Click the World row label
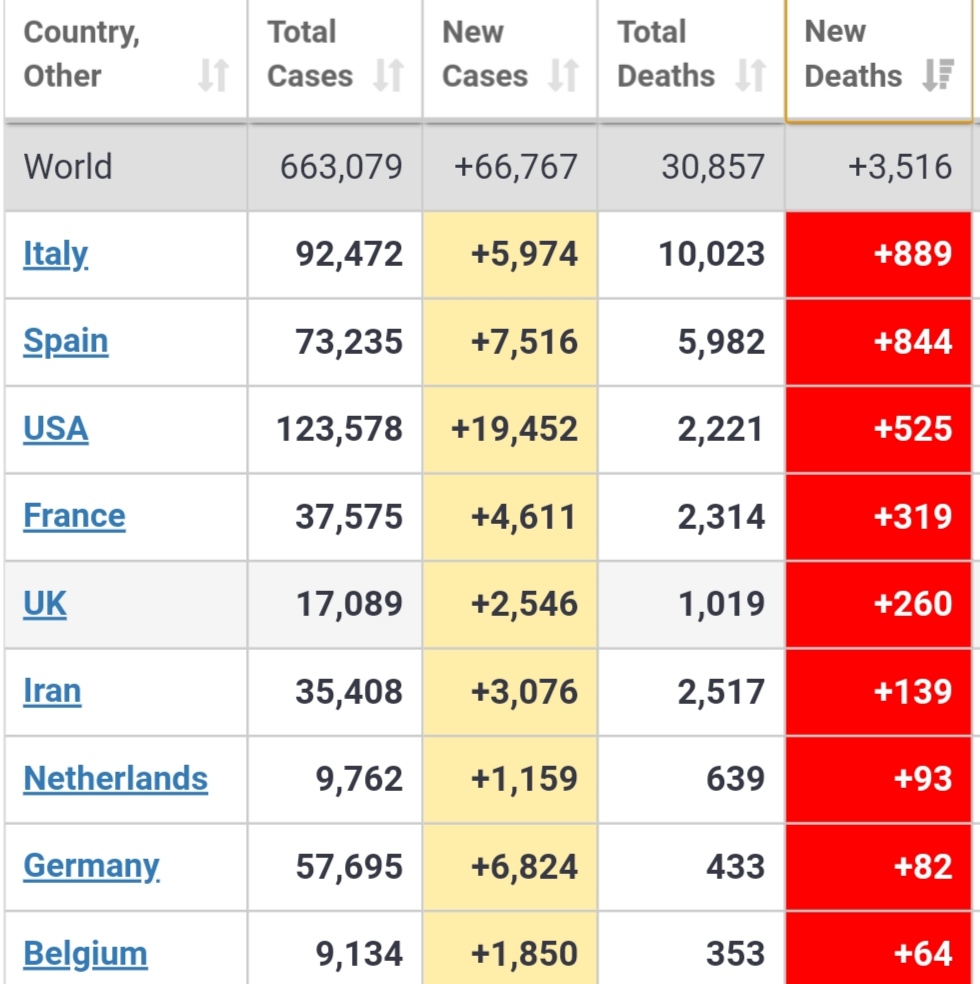 click(68, 166)
